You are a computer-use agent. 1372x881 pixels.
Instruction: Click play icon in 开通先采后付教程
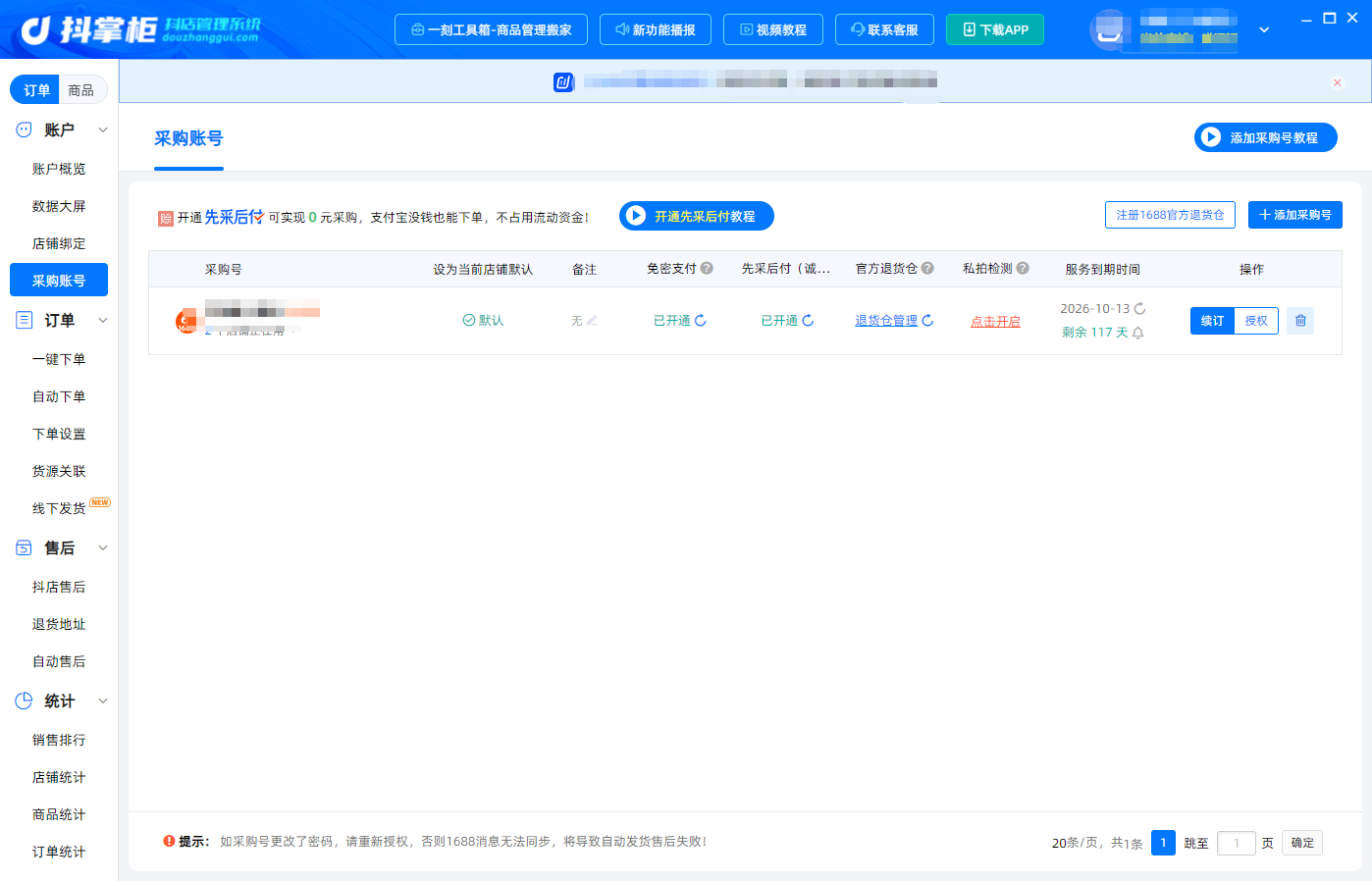(x=636, y=216)
